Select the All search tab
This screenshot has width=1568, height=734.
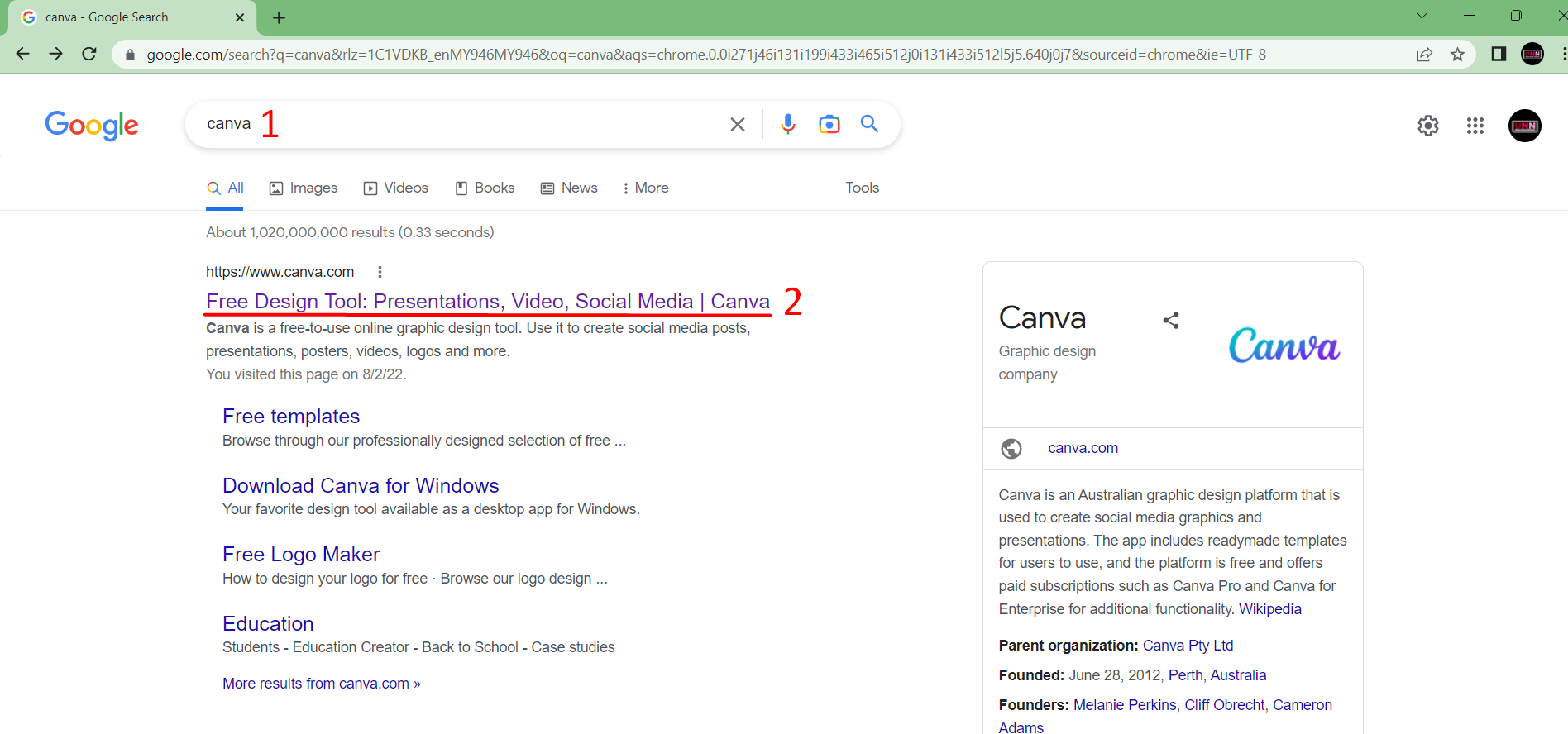pos(225,188)
